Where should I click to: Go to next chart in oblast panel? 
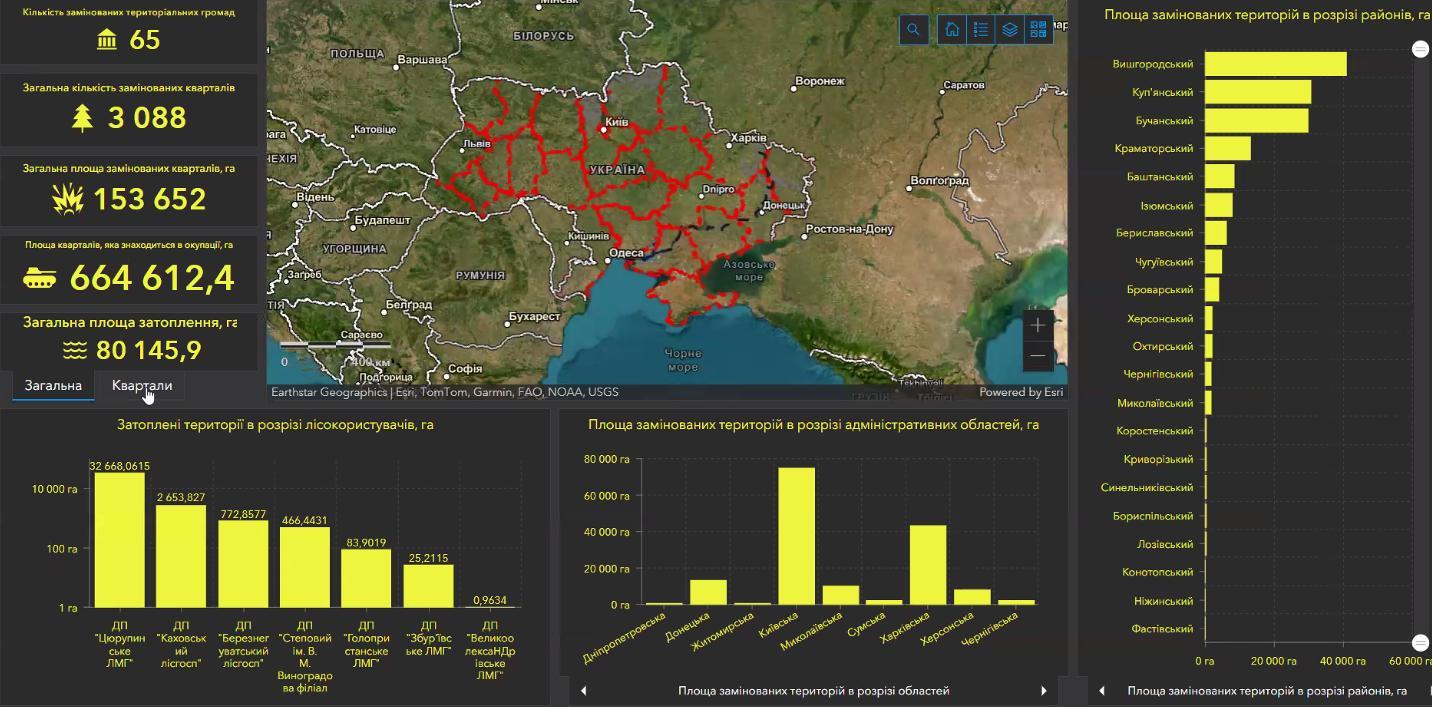[x=1043, y=691]
